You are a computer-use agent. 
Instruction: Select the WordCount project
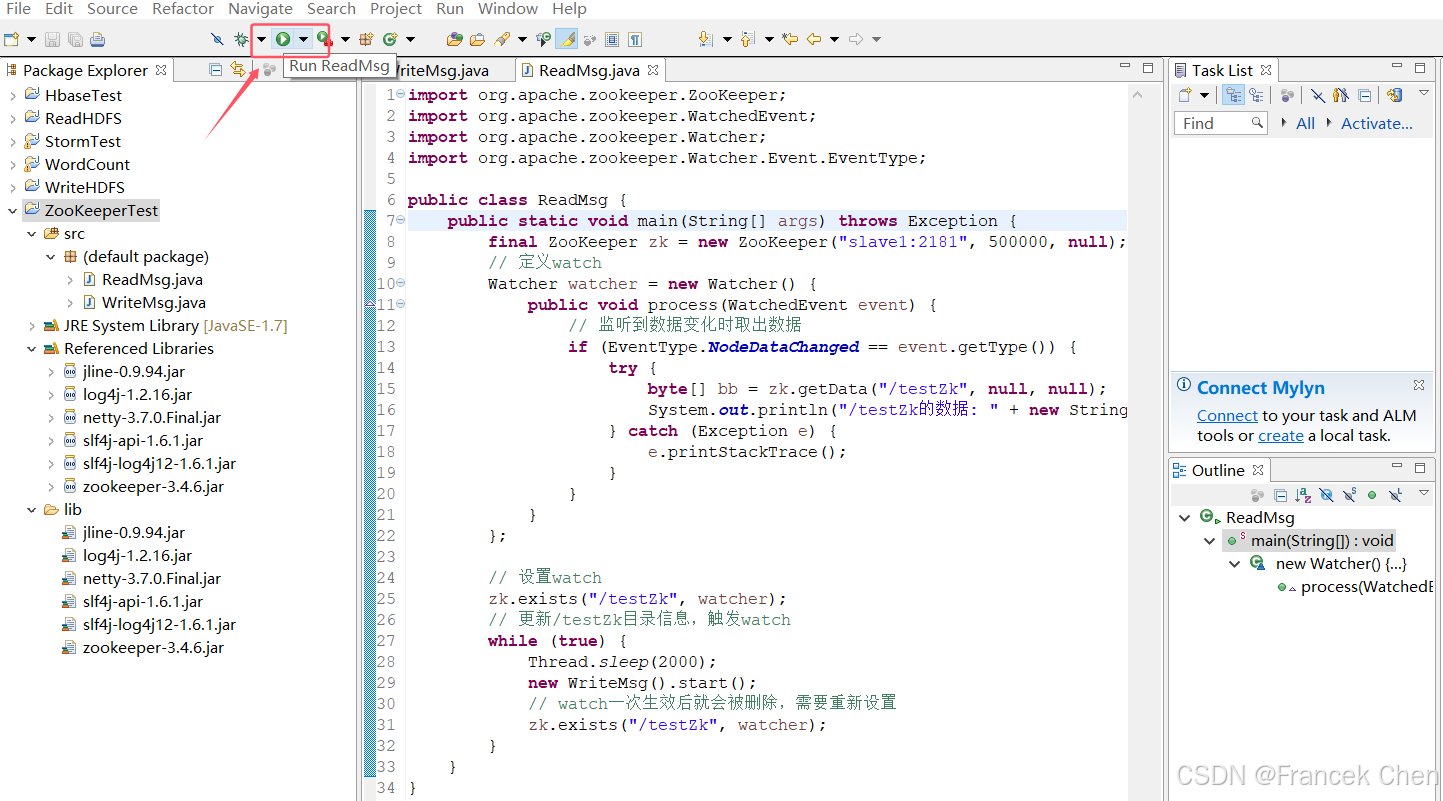click(x=87, y=165)
